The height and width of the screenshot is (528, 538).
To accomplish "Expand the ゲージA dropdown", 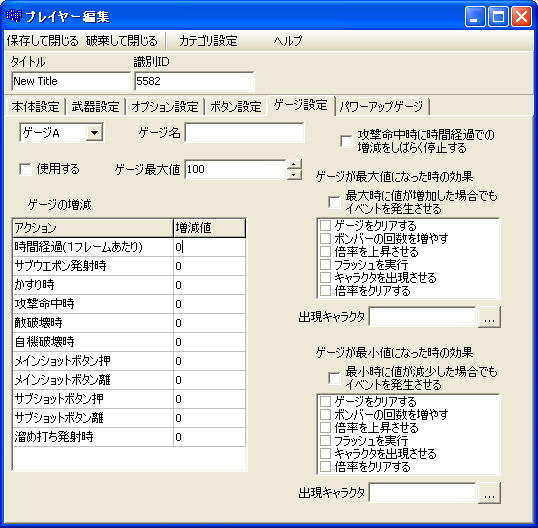I will click(94, 132).
